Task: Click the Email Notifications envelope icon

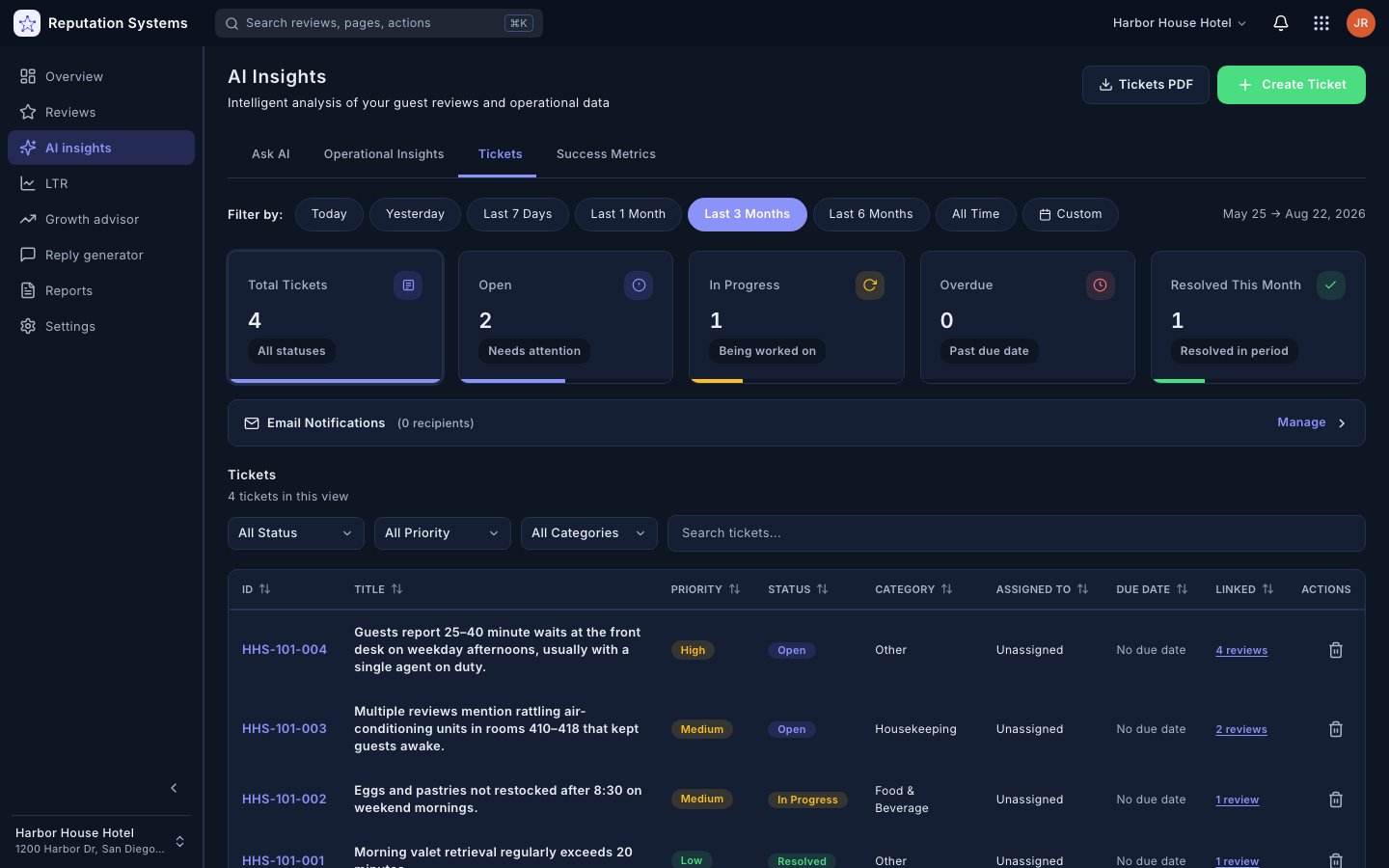Action: [252, 423]
